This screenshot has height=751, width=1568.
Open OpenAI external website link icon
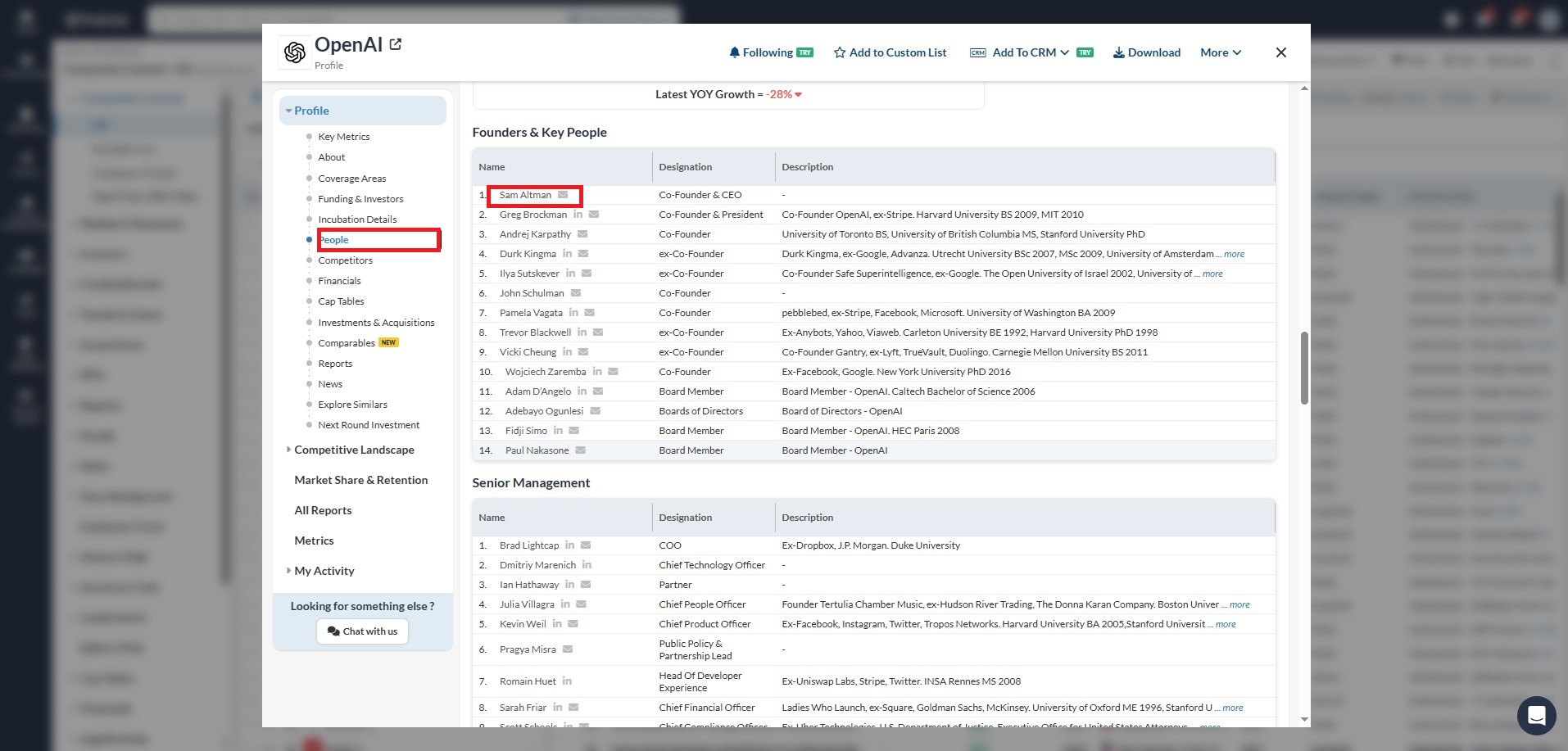[x=396, y=45]
